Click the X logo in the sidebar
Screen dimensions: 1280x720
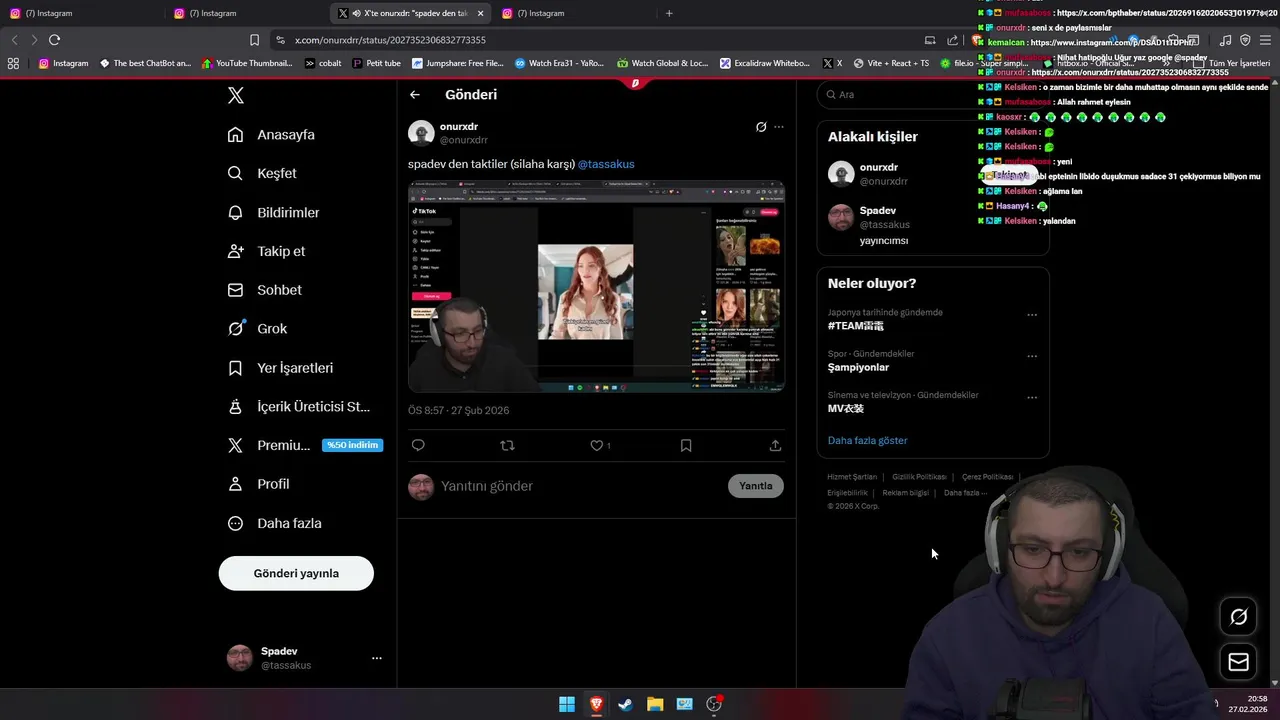[x=236, y=96]
